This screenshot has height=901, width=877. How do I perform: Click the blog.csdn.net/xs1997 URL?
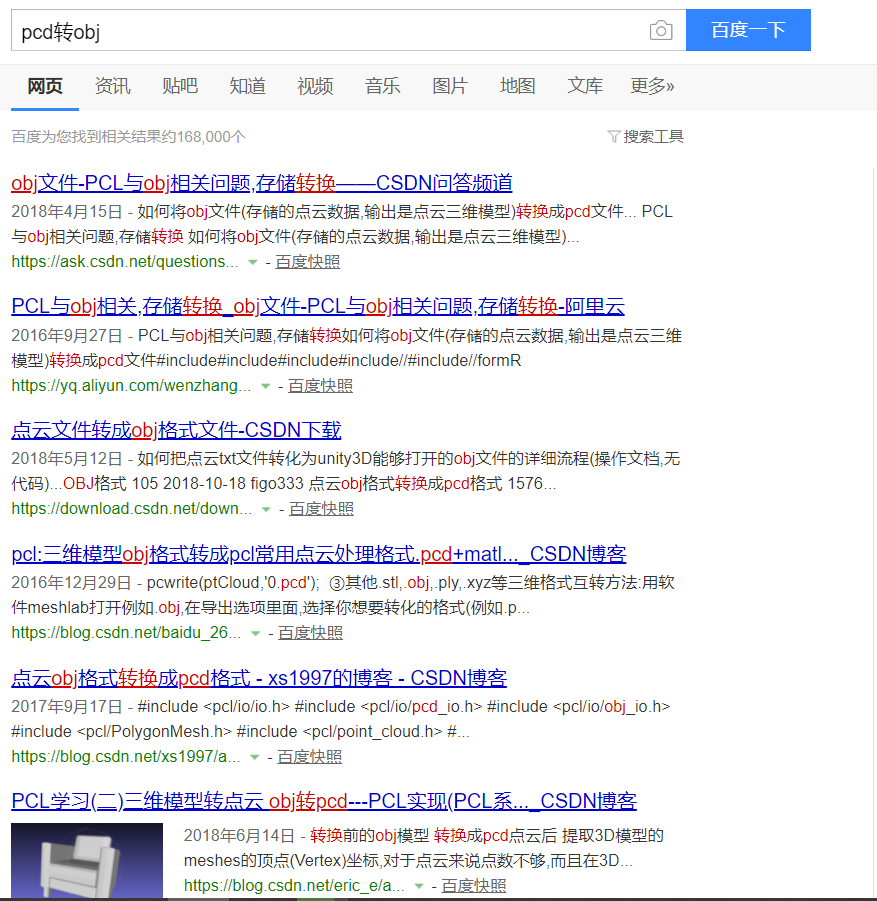(126, 756)
